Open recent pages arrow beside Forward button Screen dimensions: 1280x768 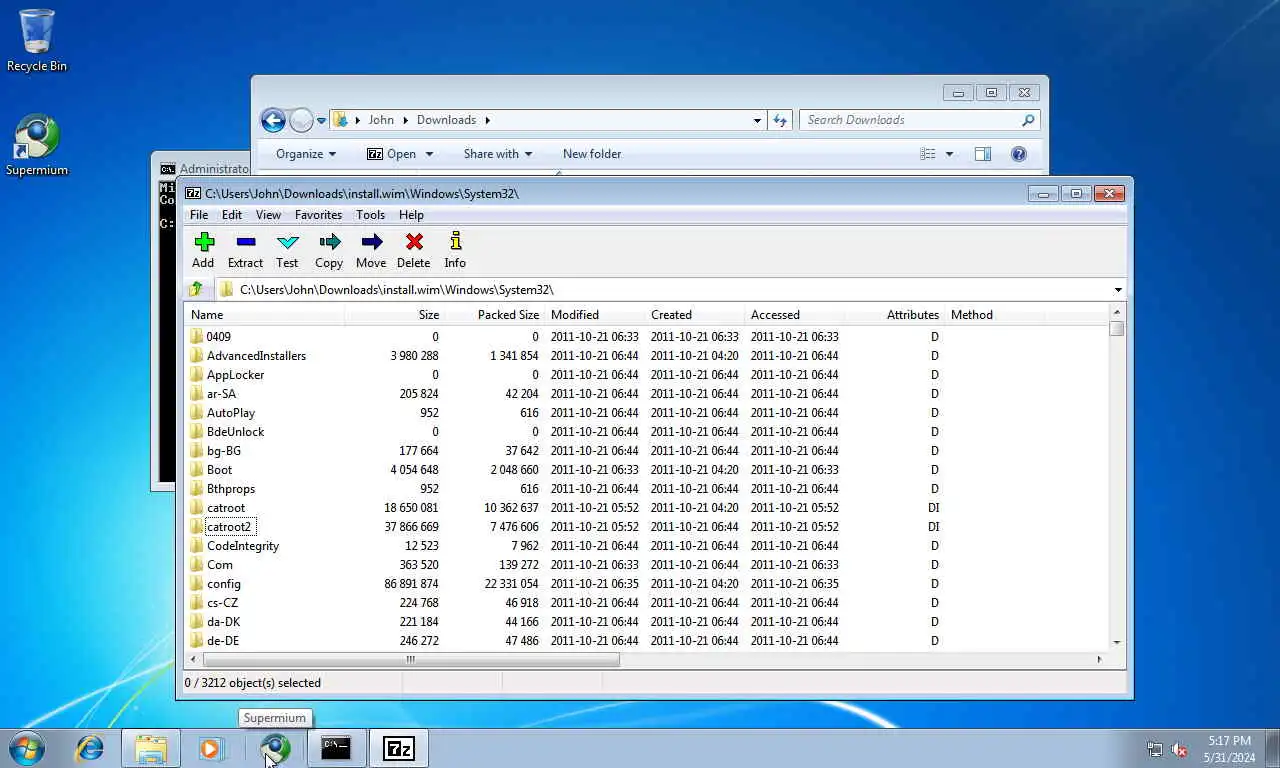coord(321,121)
